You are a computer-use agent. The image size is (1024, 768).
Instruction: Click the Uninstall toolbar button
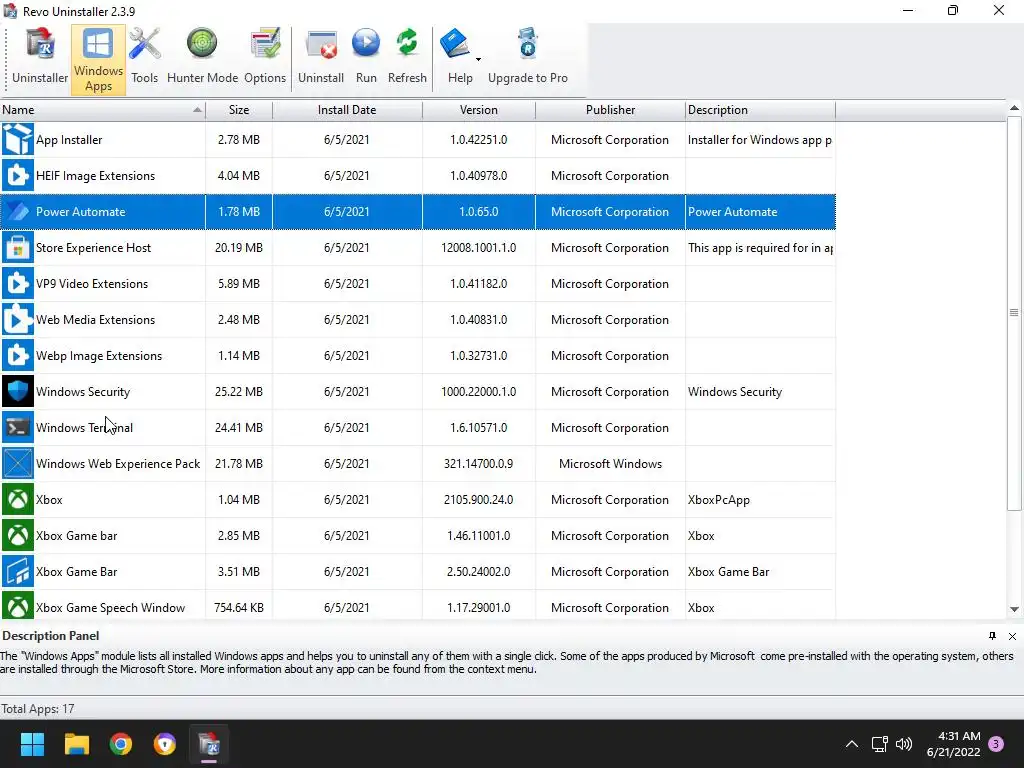click(x=321, y=59)
